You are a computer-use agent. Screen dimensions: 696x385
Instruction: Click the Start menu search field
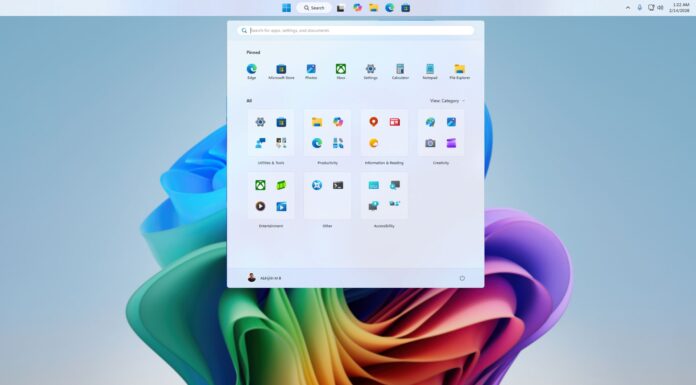pyautogui.click(x=356, y=31)
